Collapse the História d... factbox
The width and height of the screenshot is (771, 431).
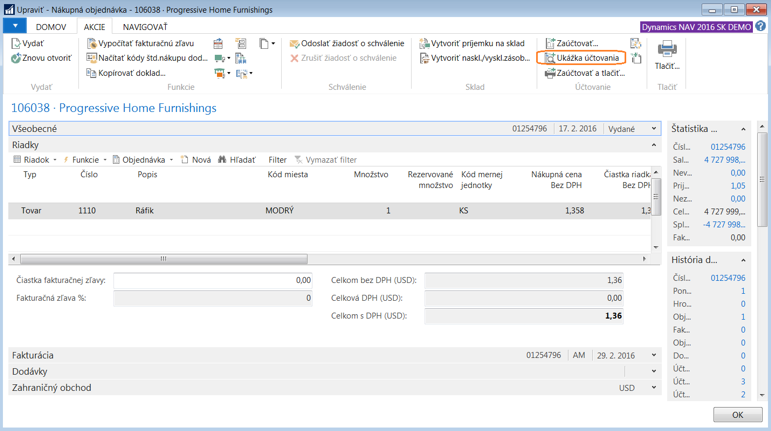[743, 260]
